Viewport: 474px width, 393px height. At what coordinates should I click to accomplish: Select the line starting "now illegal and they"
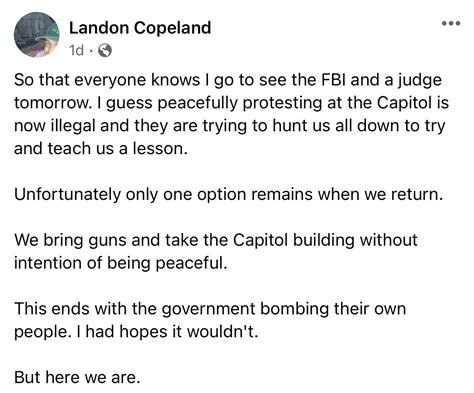point(230,126)
